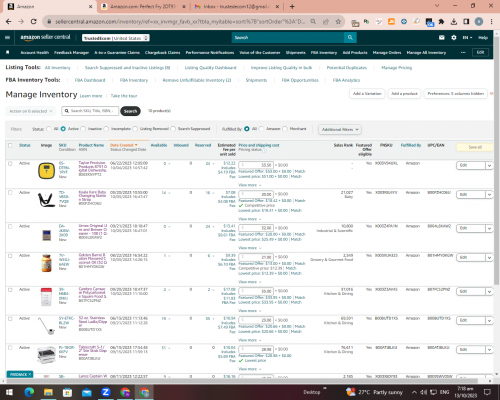Tick the select-all checkbox in the table header

10,145
